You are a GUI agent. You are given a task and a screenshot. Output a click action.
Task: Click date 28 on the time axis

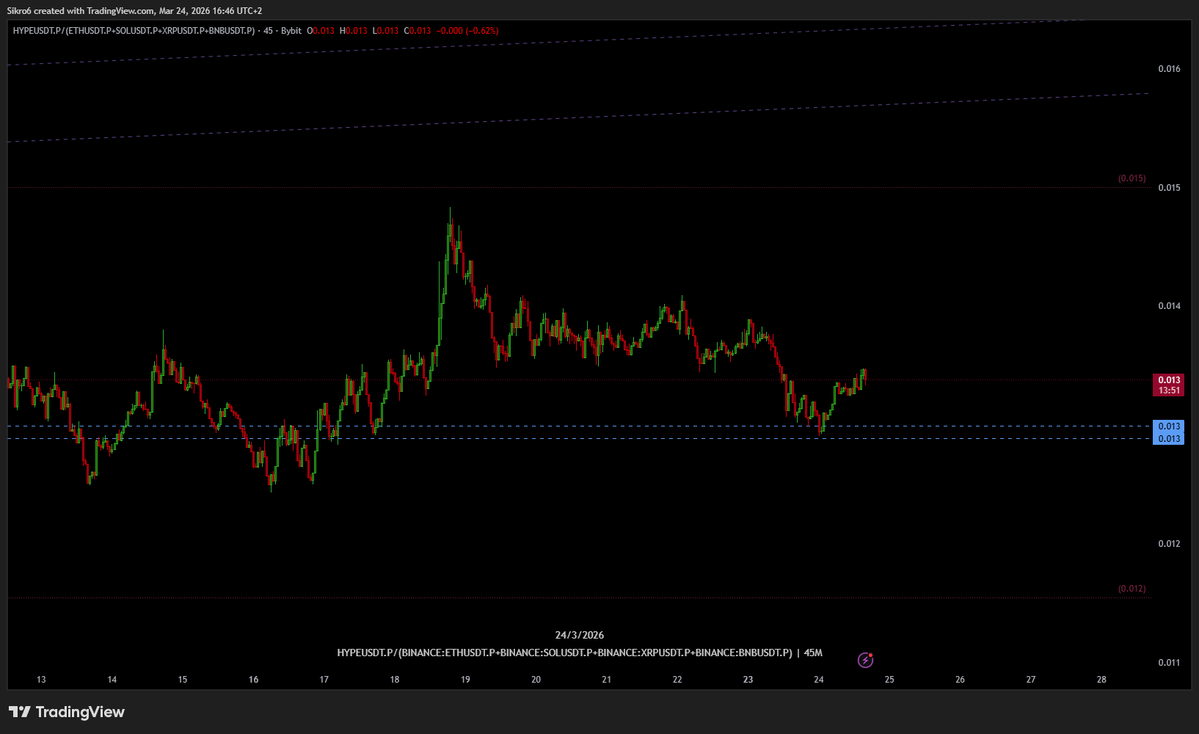click(x=1101, y=679)
